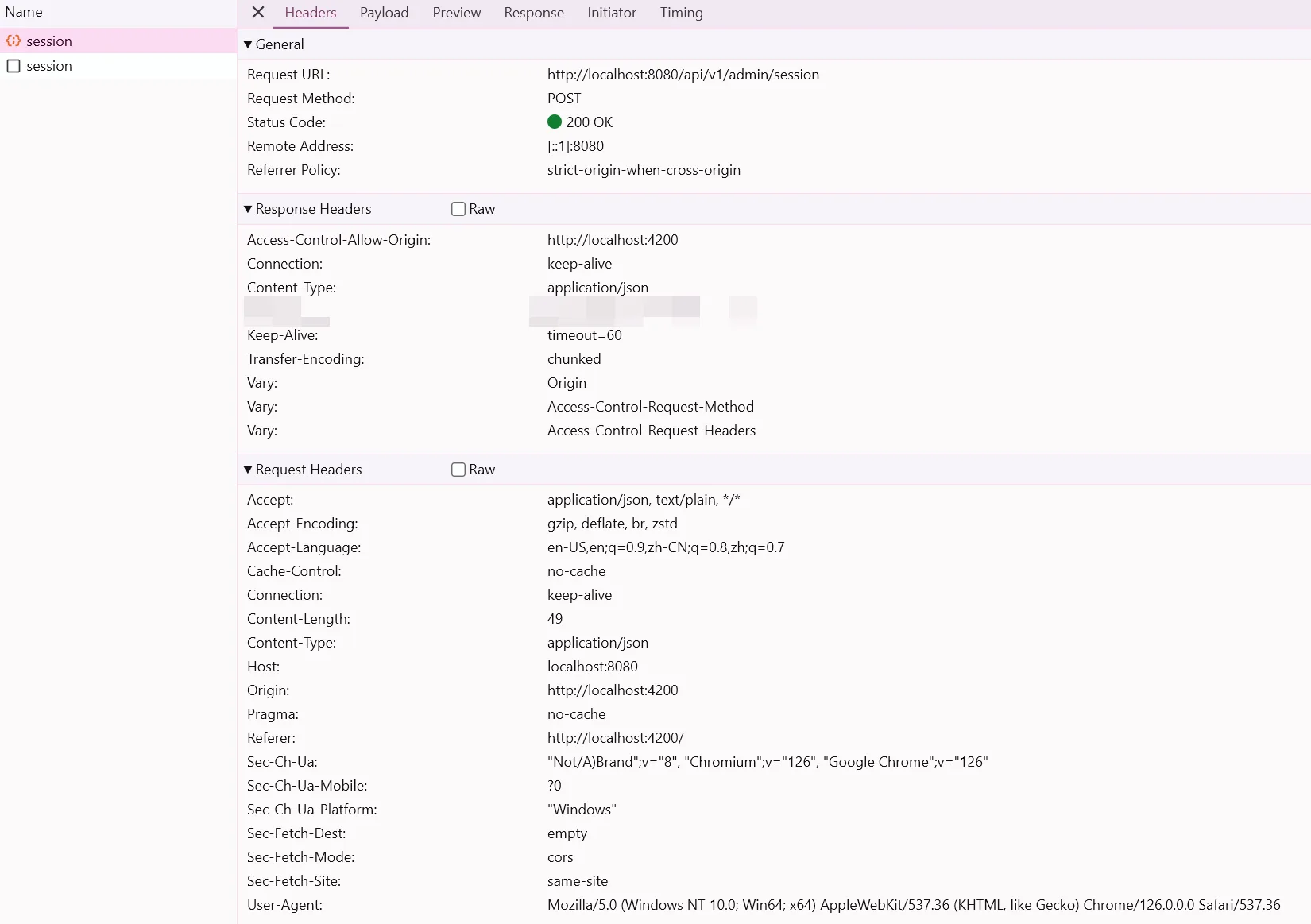The image size is (1311, 924).
Task: Click the Pragma label
Action: (273, 714)
